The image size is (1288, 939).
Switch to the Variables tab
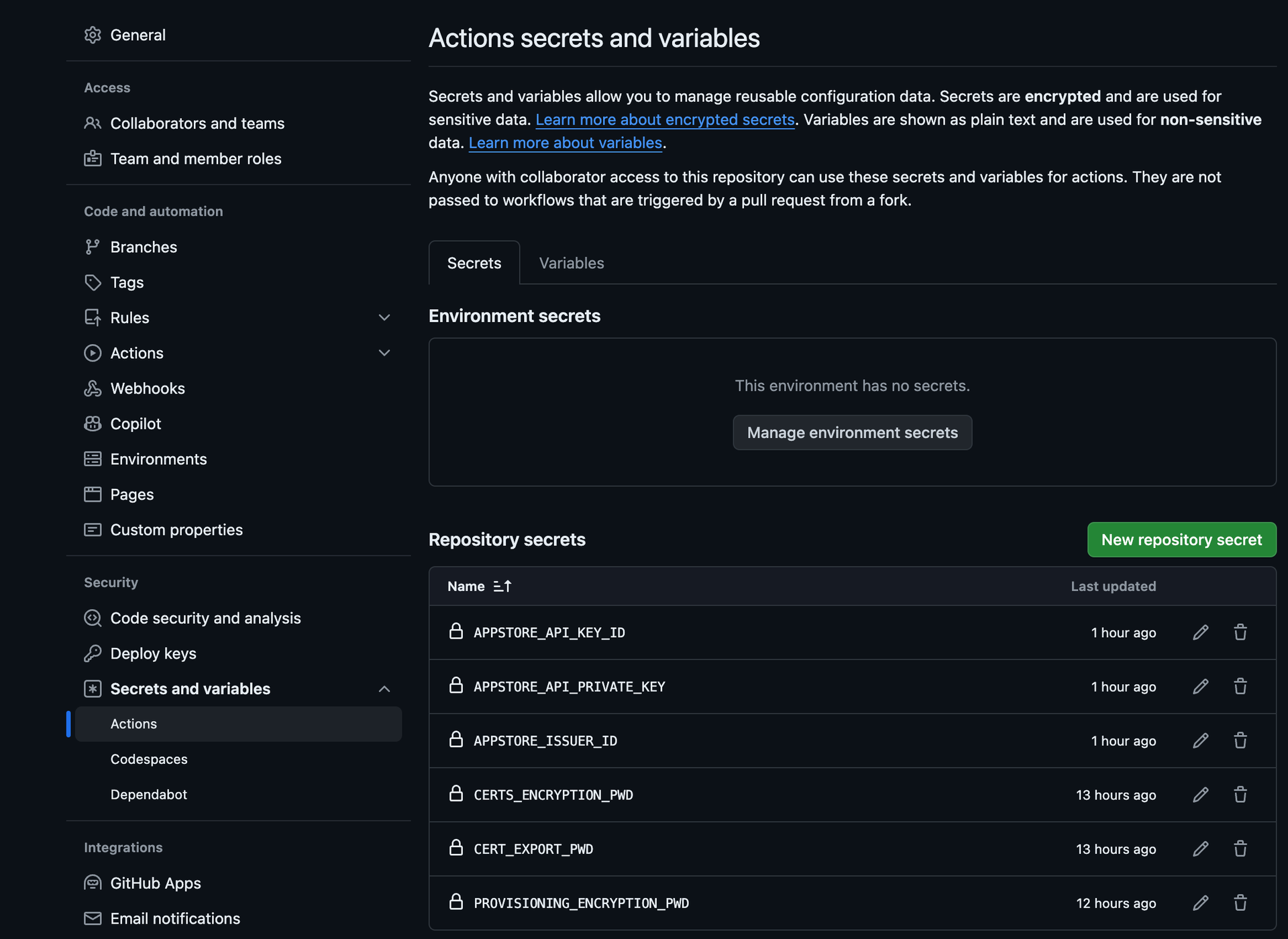pos(571,263)
